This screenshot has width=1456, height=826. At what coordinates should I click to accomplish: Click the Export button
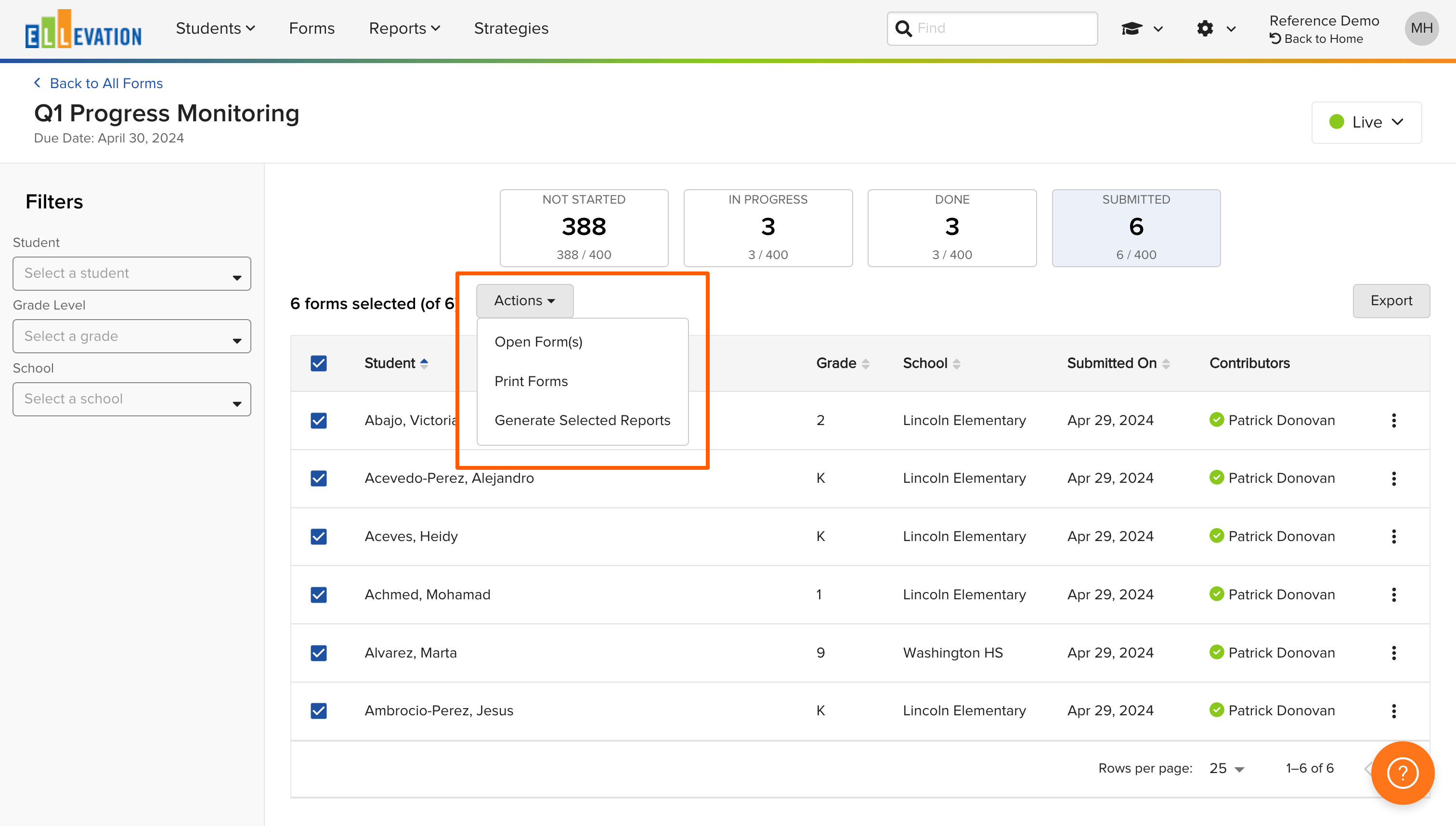tap(1391, 301)
